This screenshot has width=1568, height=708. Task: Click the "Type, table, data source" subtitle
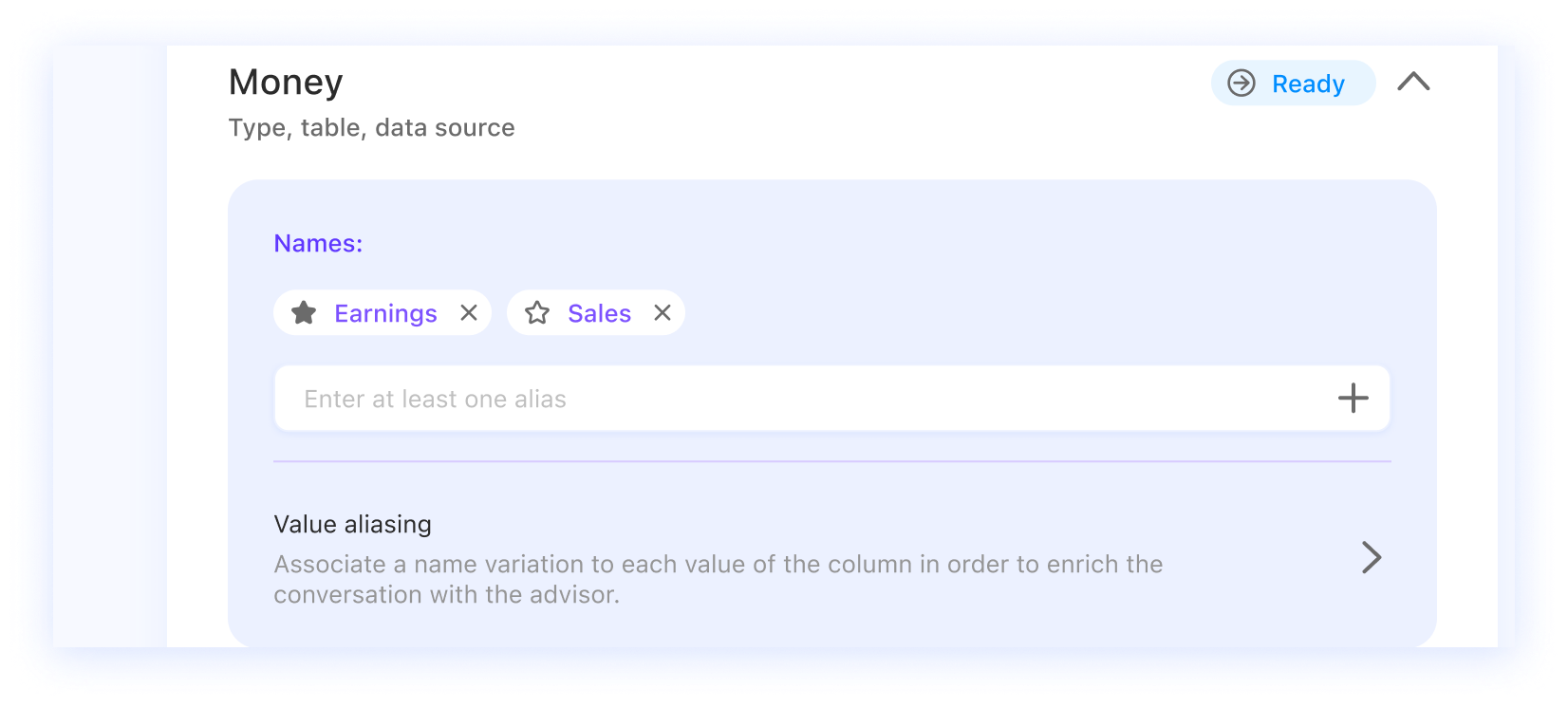coord(371,128)
